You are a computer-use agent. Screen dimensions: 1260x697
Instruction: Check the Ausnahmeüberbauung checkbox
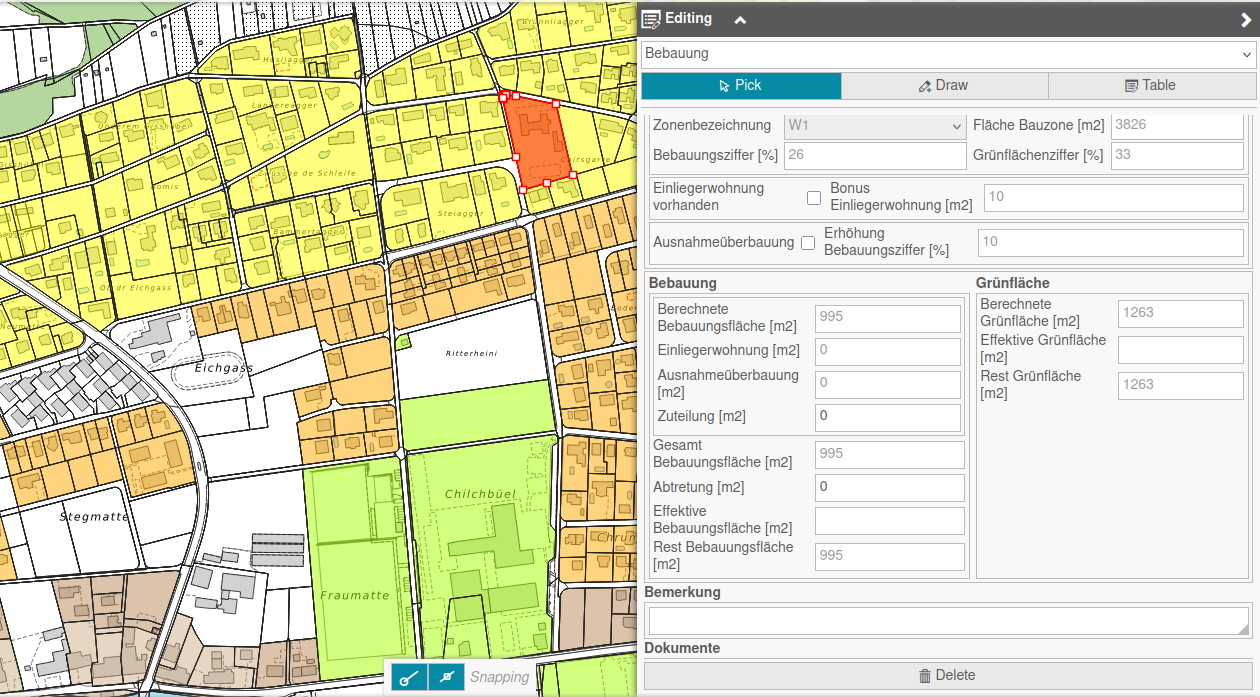pos(808,242)
